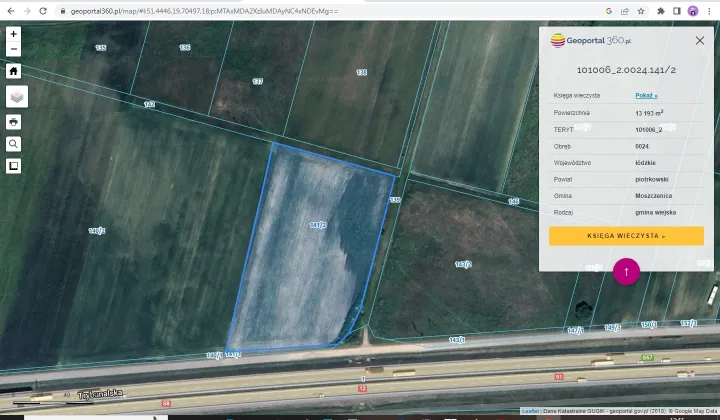Click the address bar URL
Image resolution: width=720 pixels, height=420 pixels.
[200, 10]
